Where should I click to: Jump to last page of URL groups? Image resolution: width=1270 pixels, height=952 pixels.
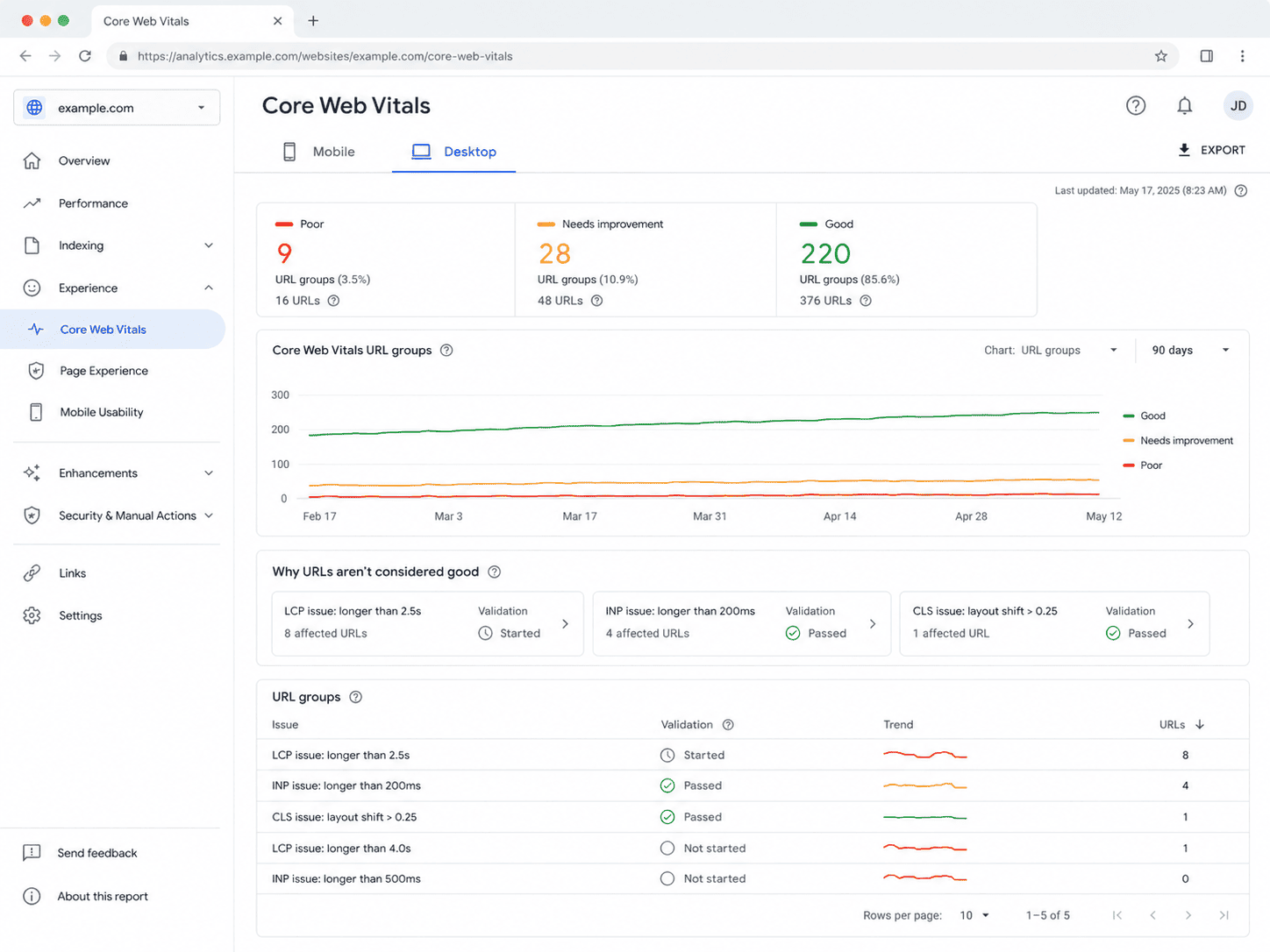(x=1224, y=915)
